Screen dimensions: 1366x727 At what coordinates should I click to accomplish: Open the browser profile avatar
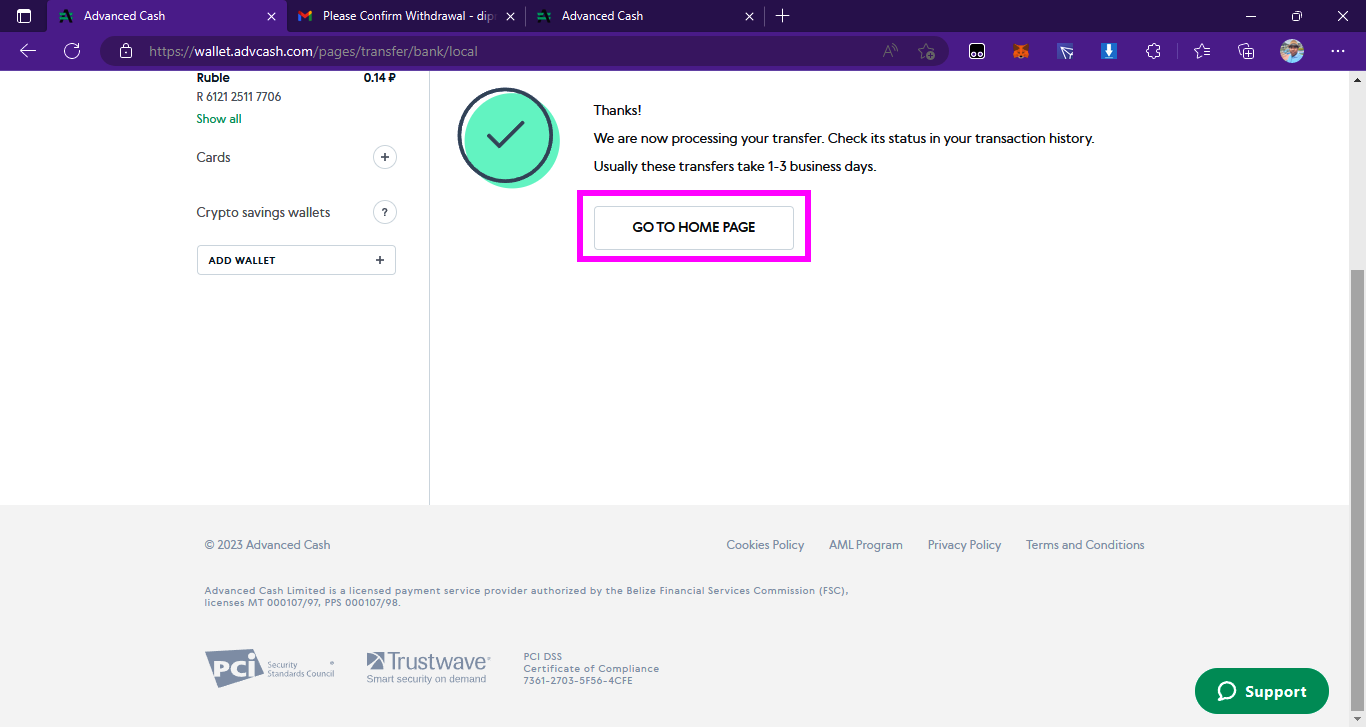click(x=1292, y=51)
